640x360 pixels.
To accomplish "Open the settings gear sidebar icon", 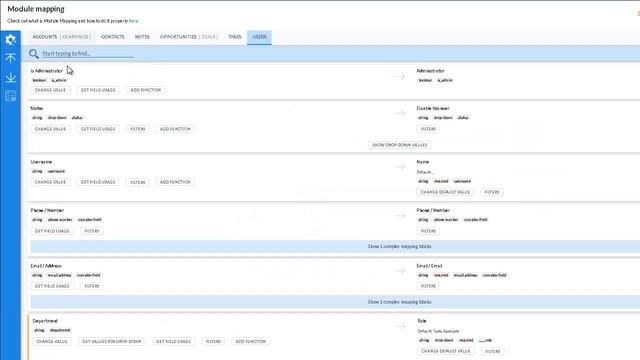I will point(11,40).
